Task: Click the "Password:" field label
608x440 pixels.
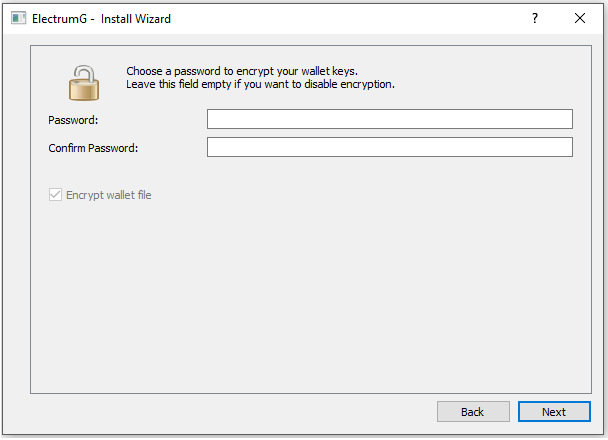Action: 73,120
